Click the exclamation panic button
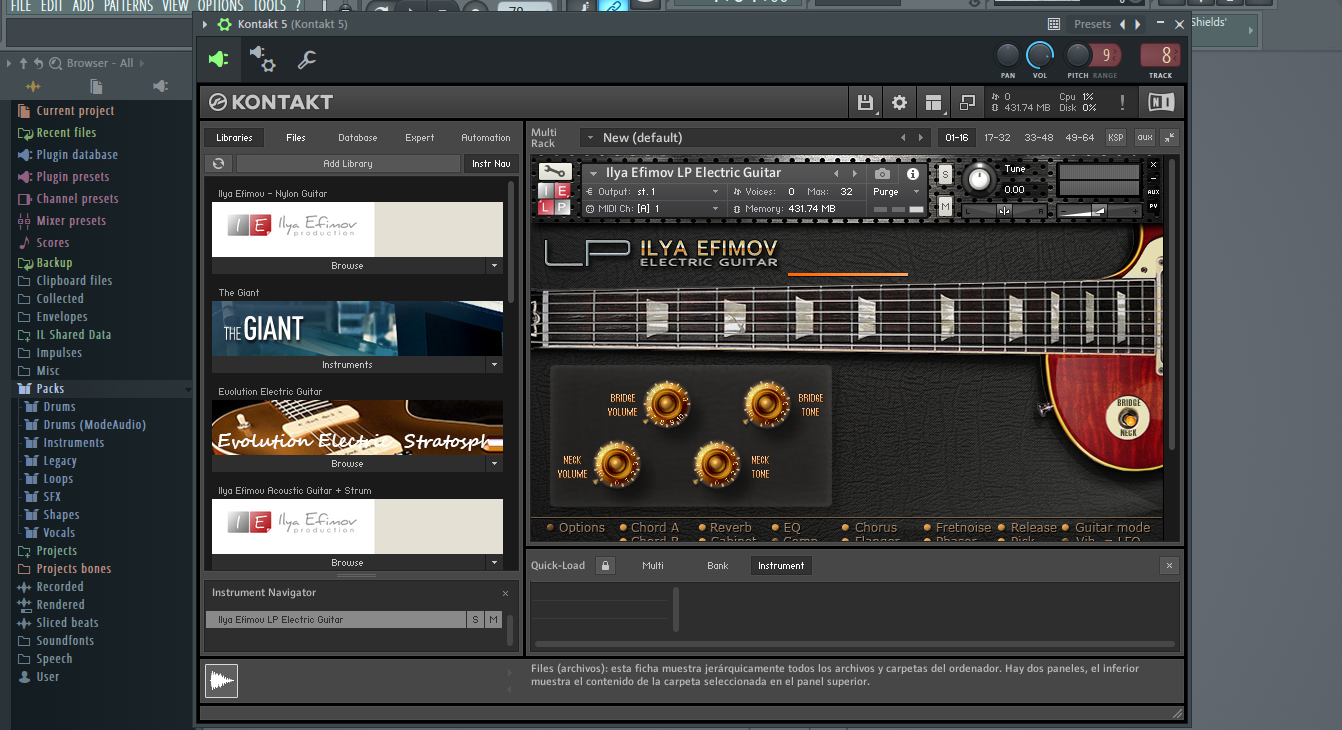 1123,102
